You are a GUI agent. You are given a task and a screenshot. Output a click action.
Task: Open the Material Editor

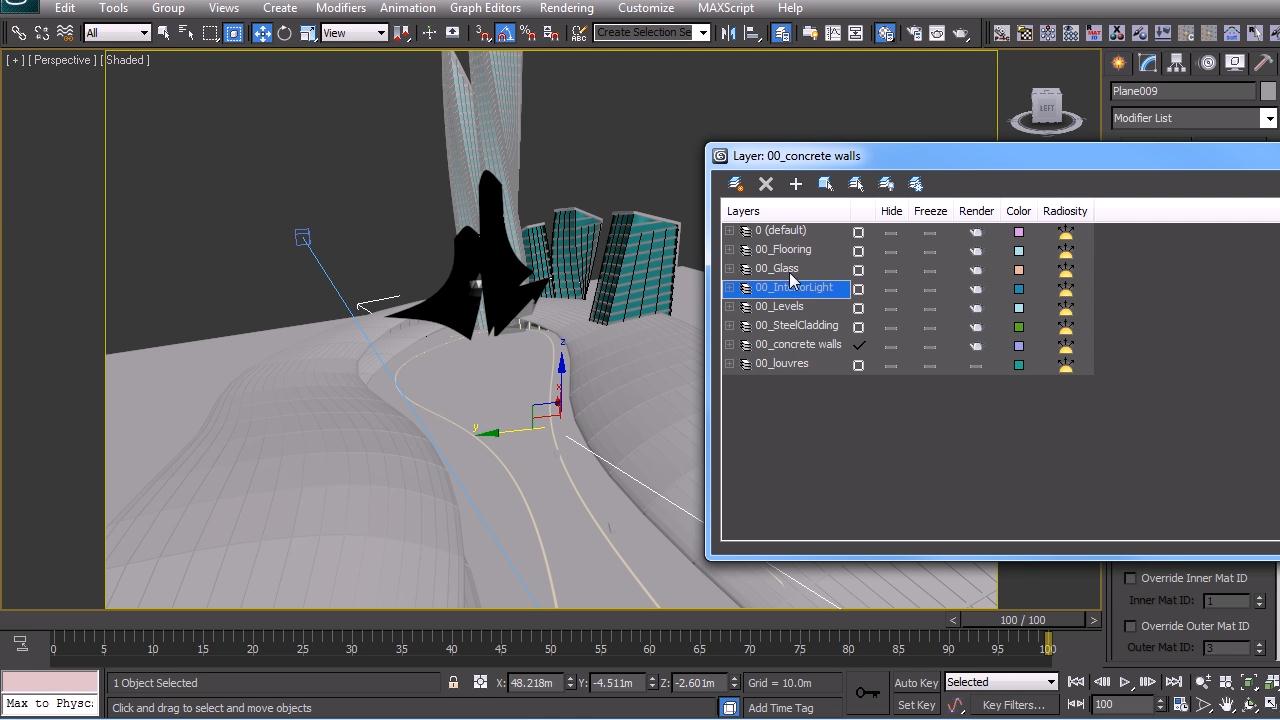click(x=886, y=33)
